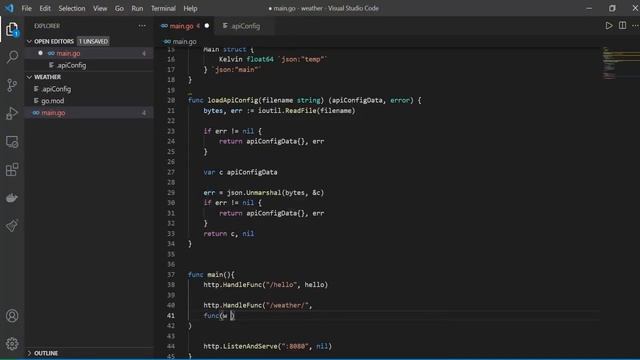Open Run and Debug view icon
The height and width of the screenshot is (360, 640).
click(x=12, y=113)
